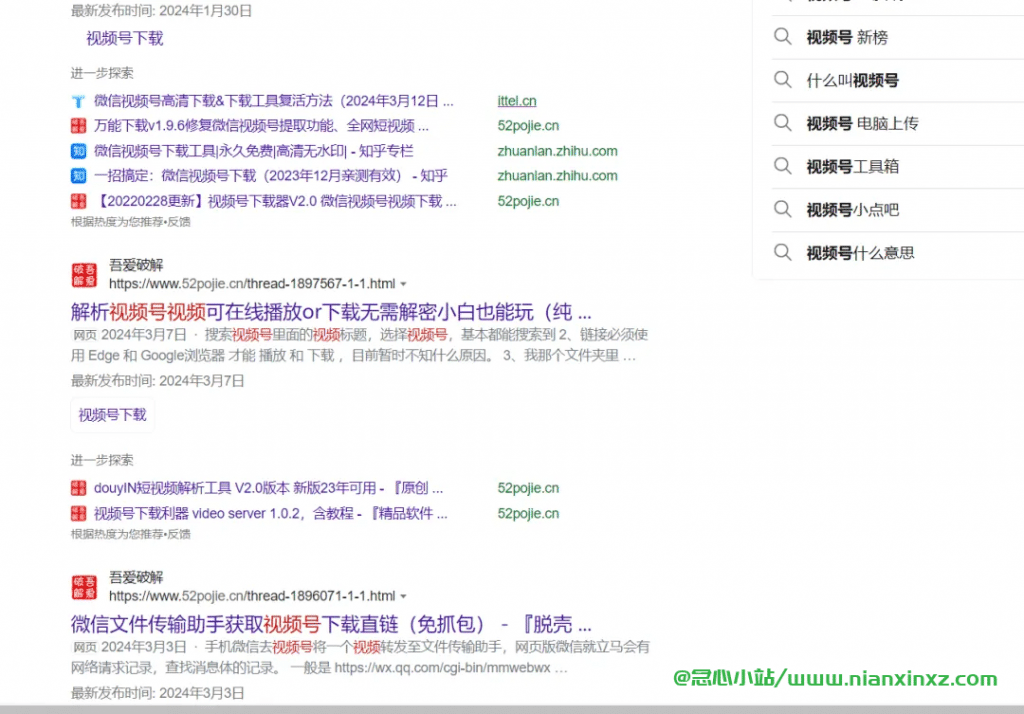The image size is (1024, 714).
Task: Select the search icon beside 什么叫视频号
Action: point(782,80)
